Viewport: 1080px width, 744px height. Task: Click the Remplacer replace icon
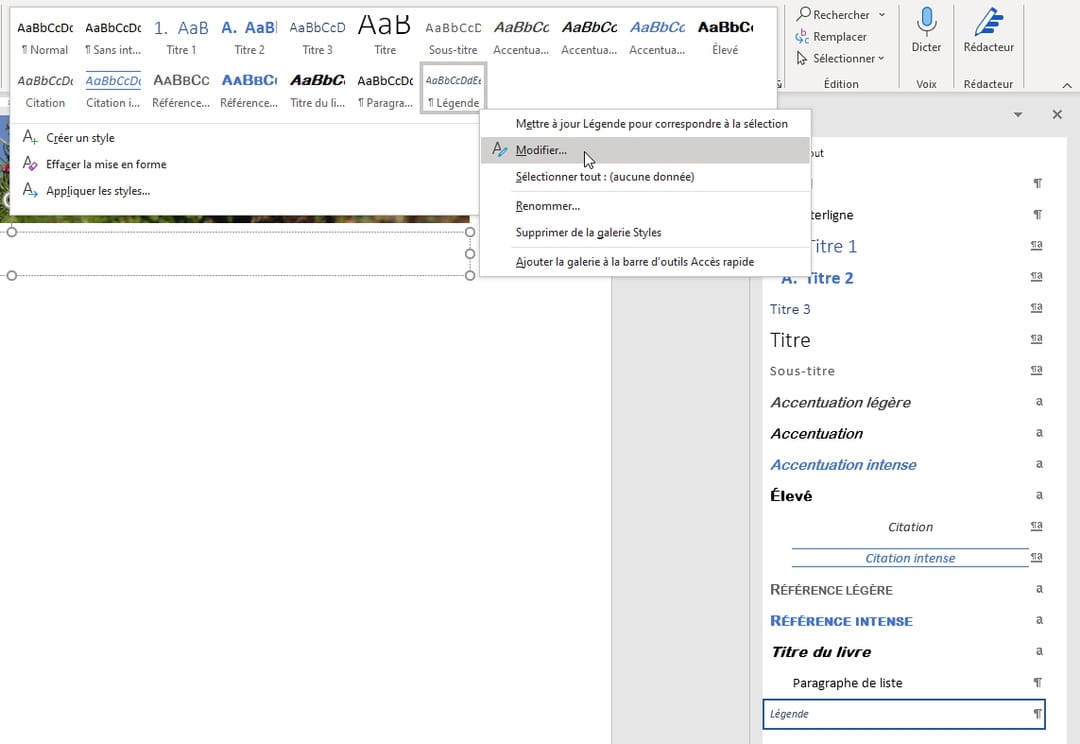[x=803, y=37]
